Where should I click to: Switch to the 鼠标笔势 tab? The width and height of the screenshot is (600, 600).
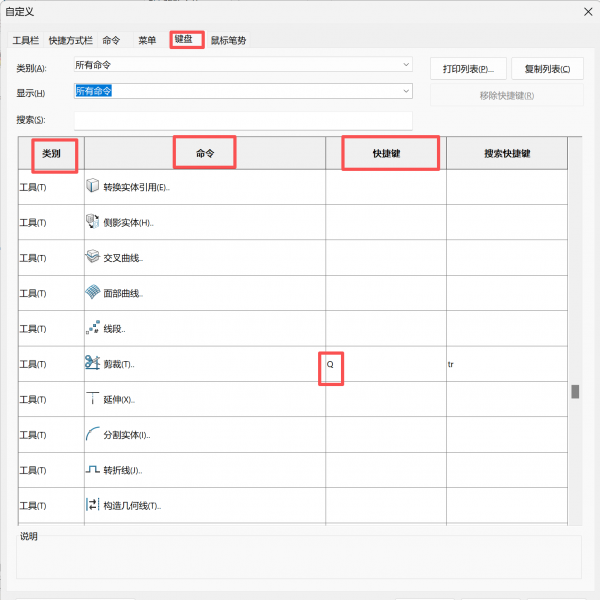228,40
